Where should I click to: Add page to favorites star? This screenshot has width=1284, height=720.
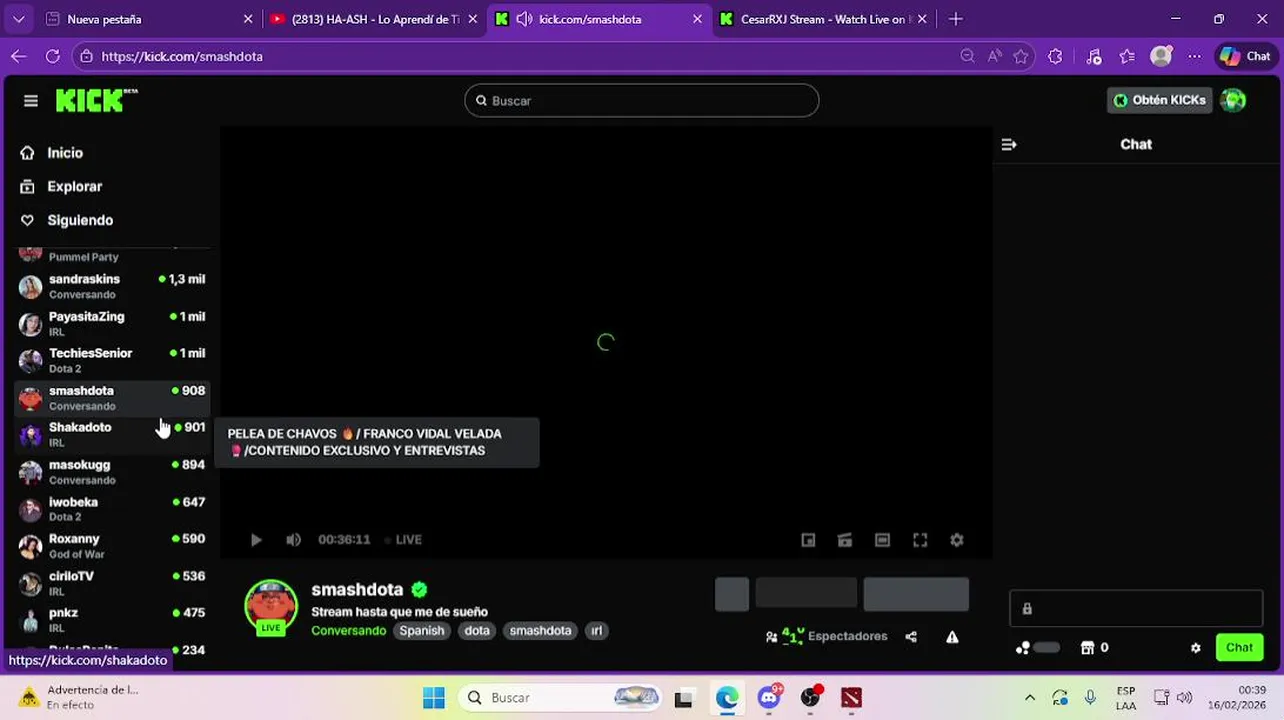point(1021,57)
